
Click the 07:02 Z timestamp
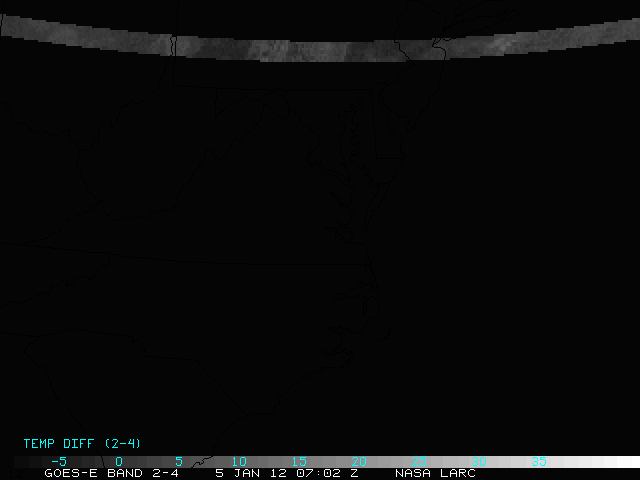[330, 473]
